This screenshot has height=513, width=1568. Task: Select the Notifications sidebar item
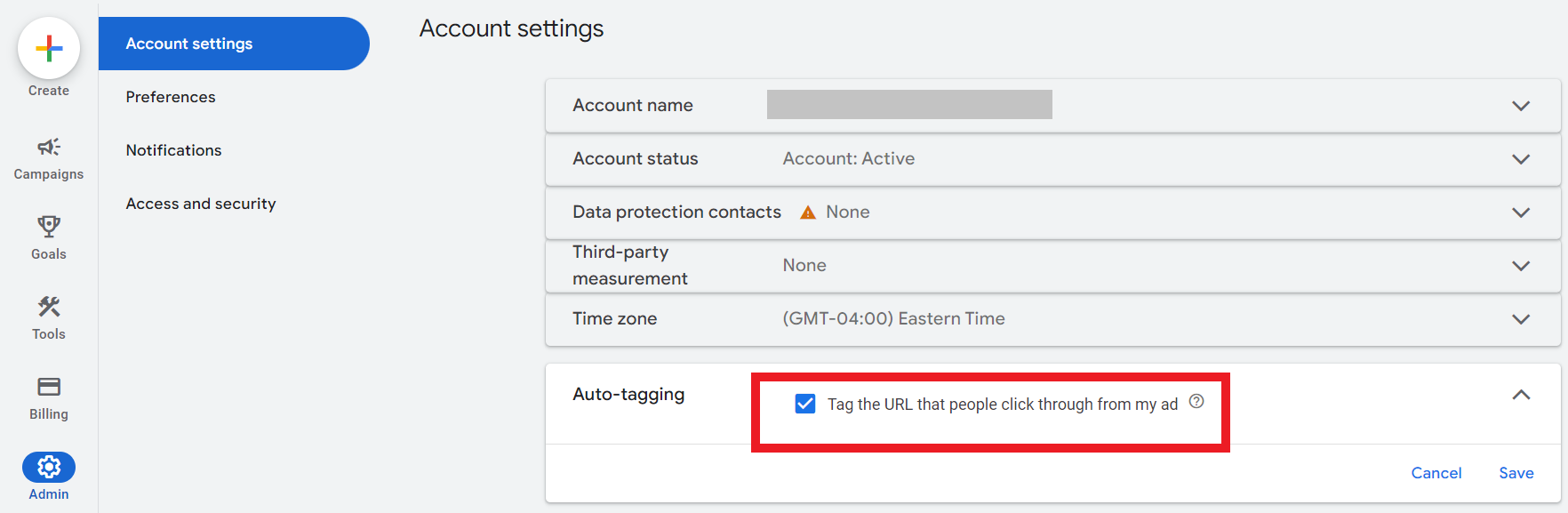[x=173, y=149]
